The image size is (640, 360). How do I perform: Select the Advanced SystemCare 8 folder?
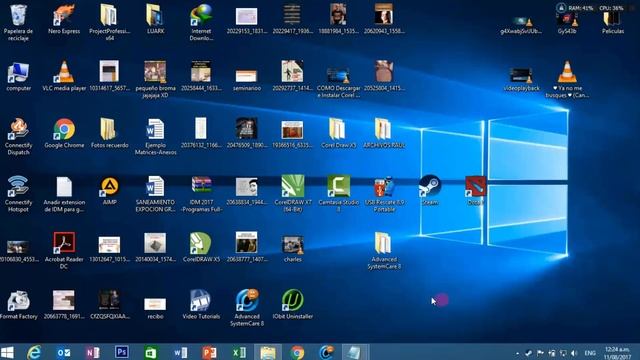pos(384,244)
